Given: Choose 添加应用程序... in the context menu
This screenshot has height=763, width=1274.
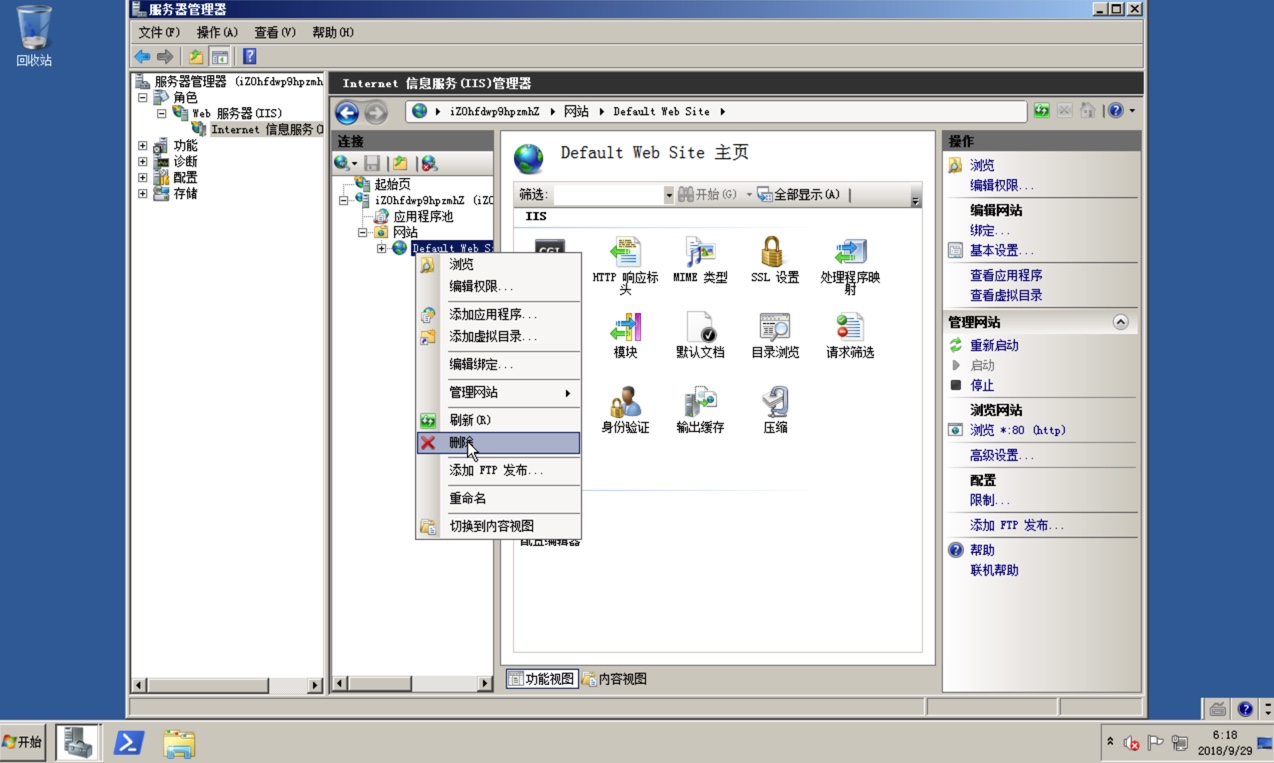Looking at the screenshot, I should 499,314.
